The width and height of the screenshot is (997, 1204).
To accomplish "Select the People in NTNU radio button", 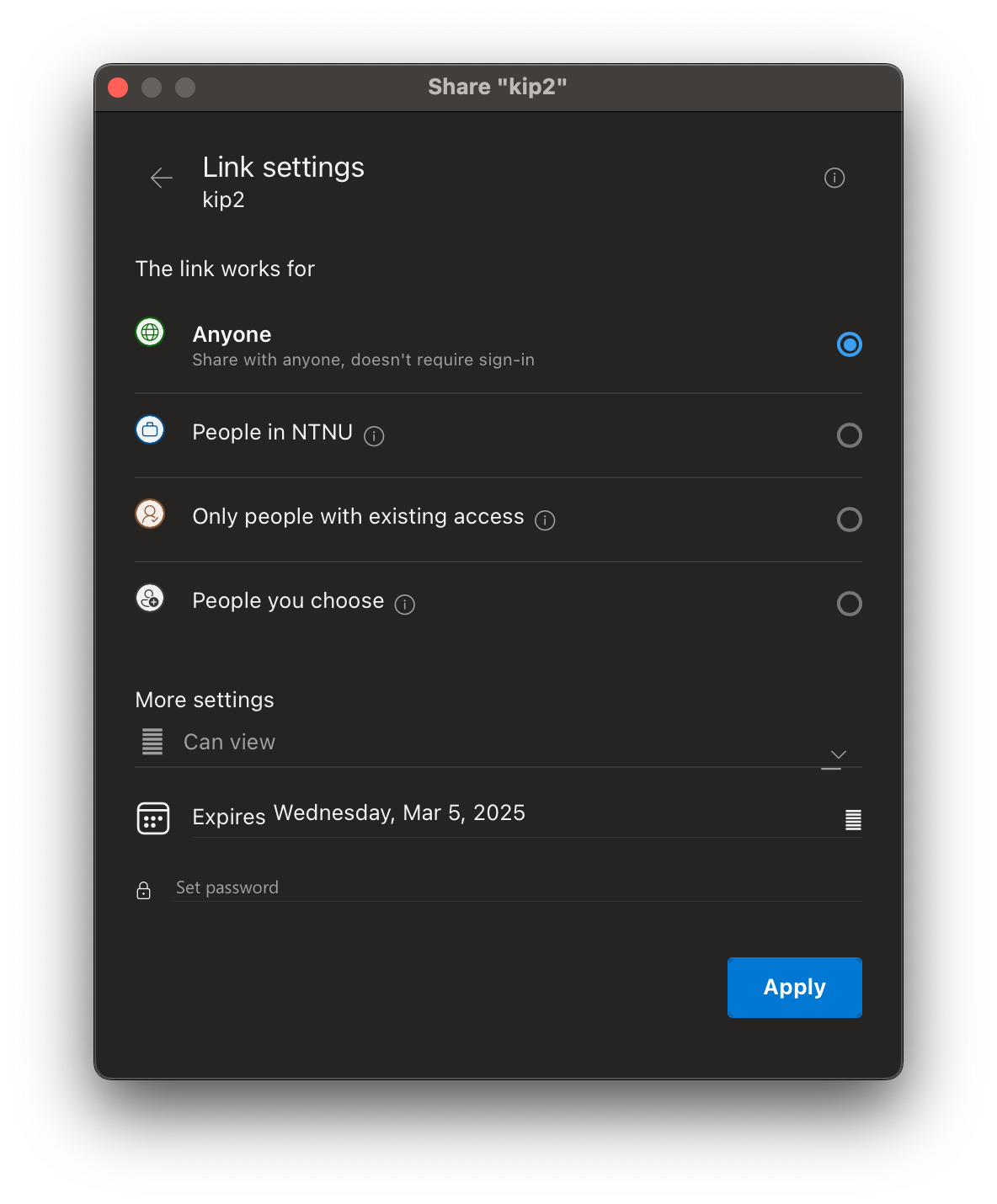I will [849, 435].
